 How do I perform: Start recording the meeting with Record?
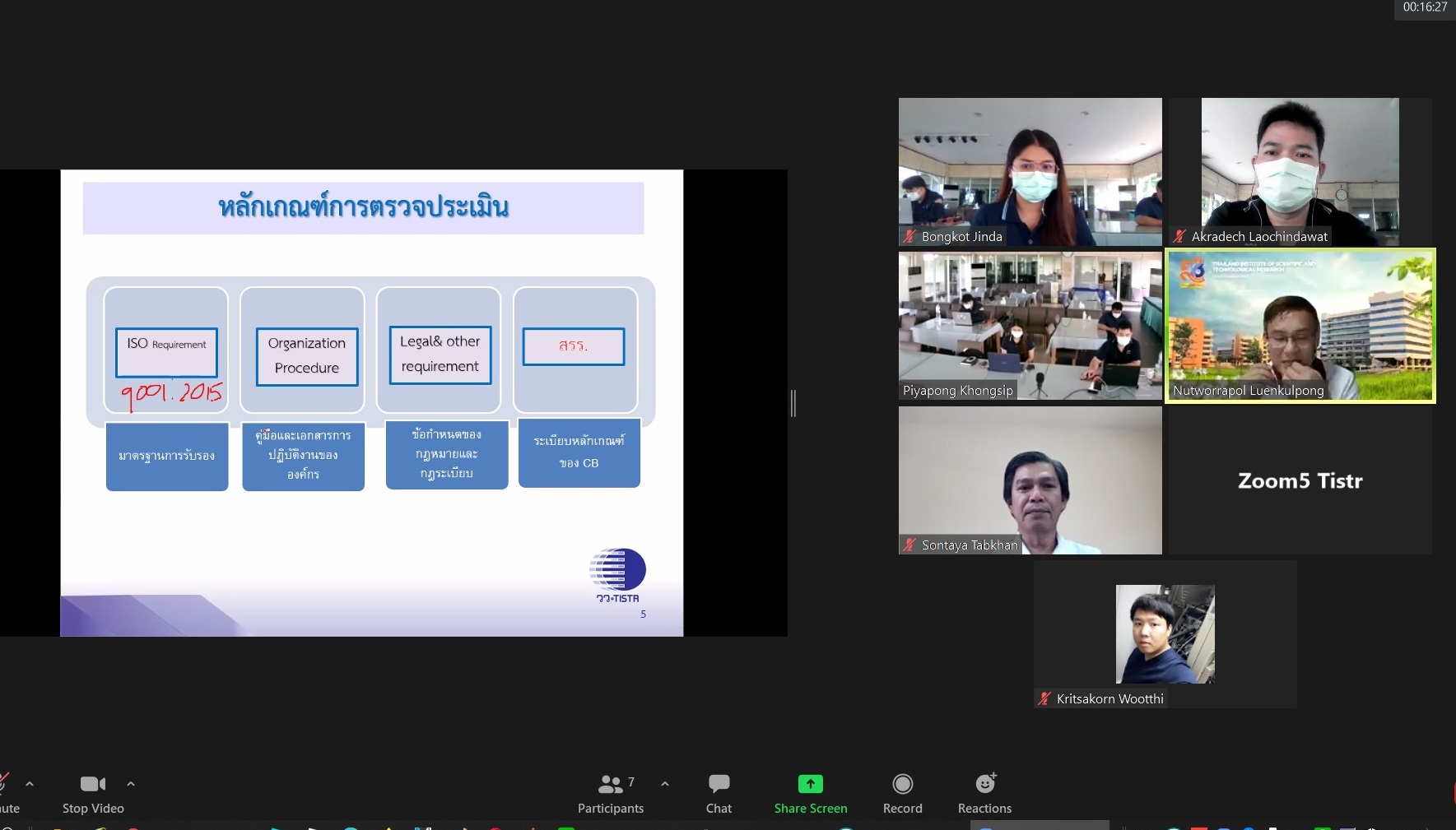pos(903,794)
